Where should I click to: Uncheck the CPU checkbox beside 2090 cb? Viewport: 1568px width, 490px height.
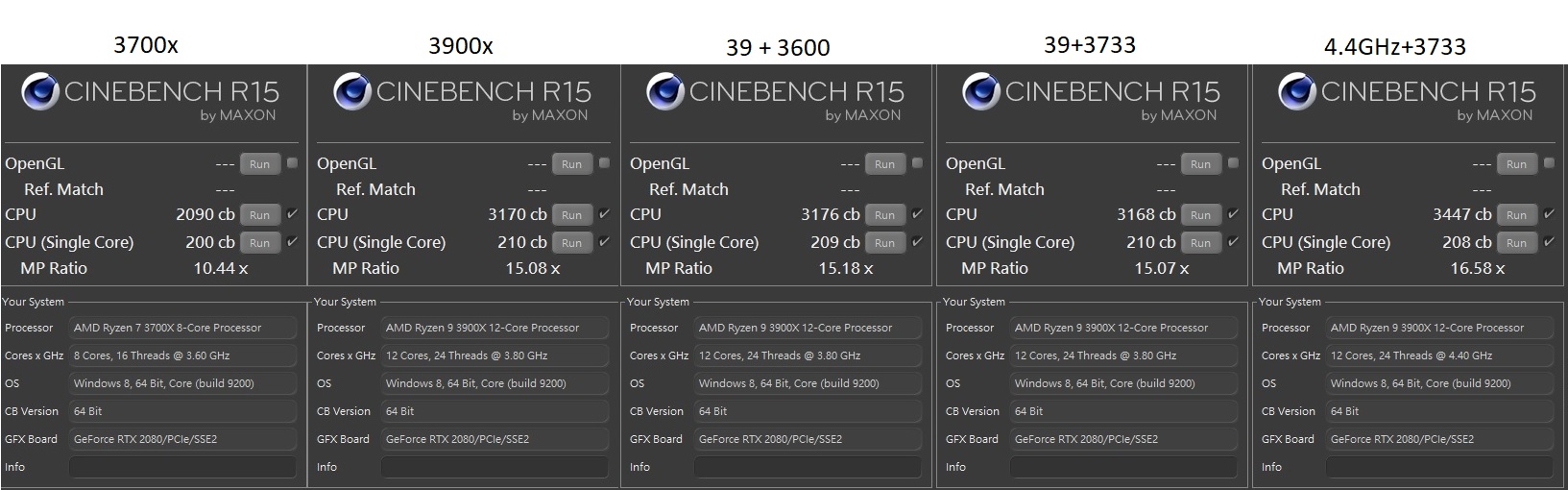pos(292,214)
